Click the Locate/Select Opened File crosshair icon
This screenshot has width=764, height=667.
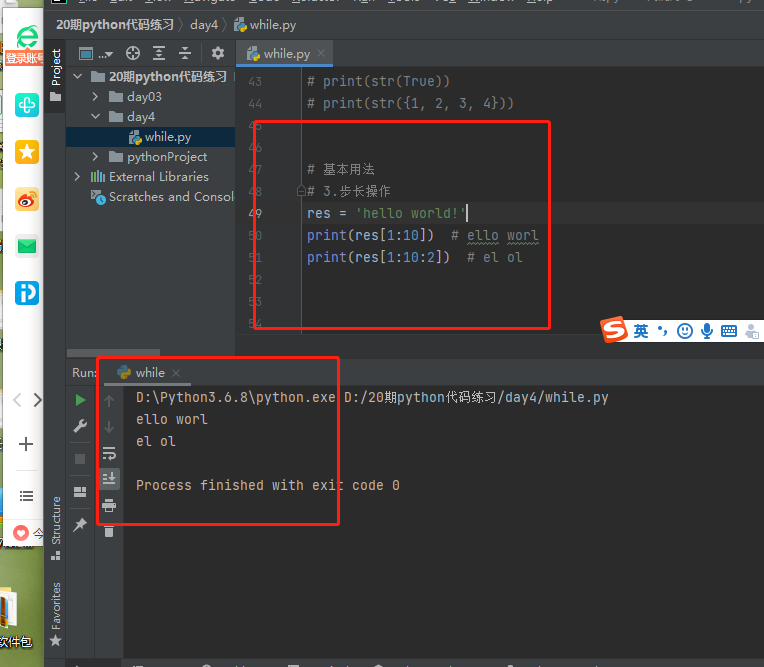click(133, 53)
